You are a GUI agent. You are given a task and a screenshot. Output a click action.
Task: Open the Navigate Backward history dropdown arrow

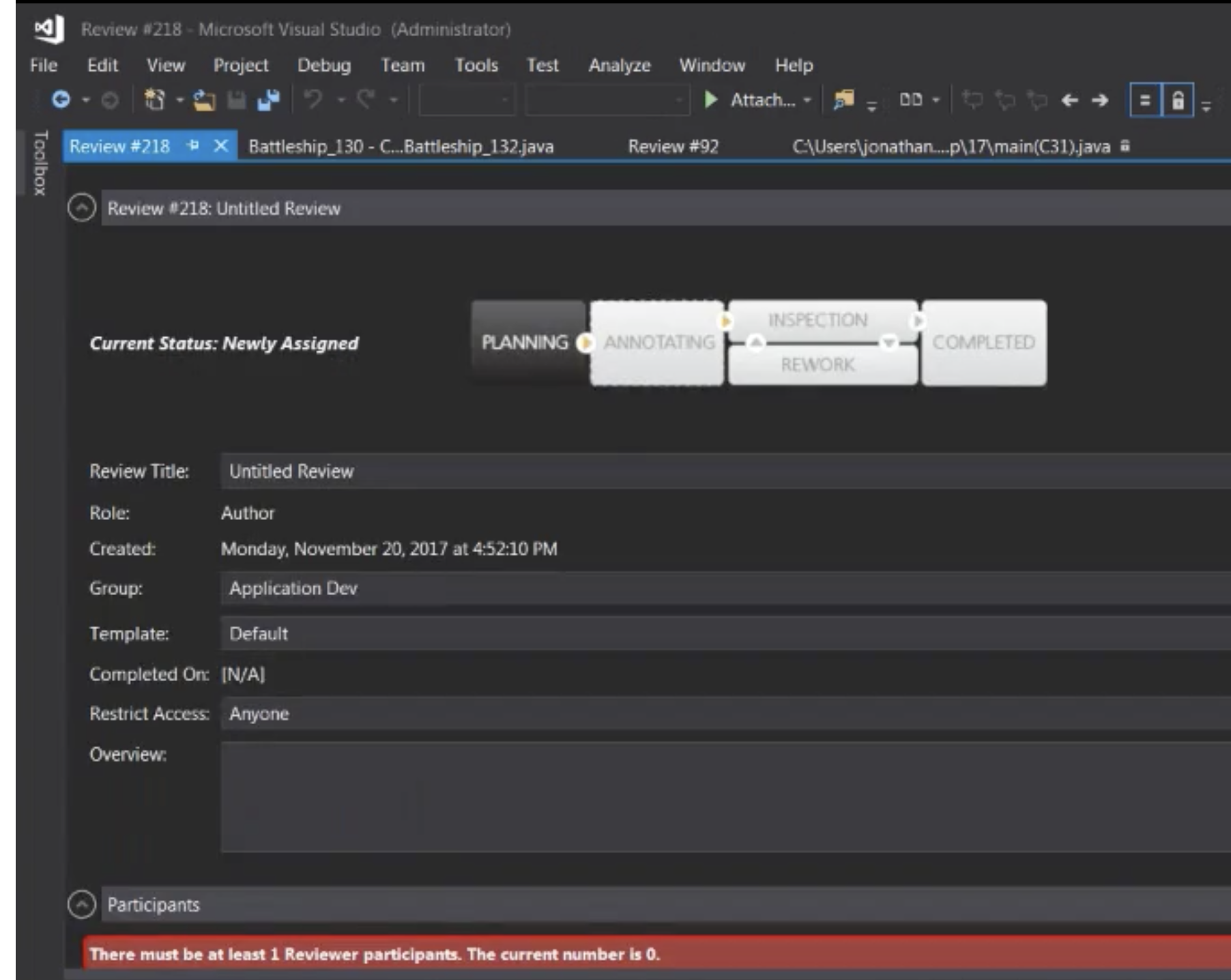pos(85,100)
